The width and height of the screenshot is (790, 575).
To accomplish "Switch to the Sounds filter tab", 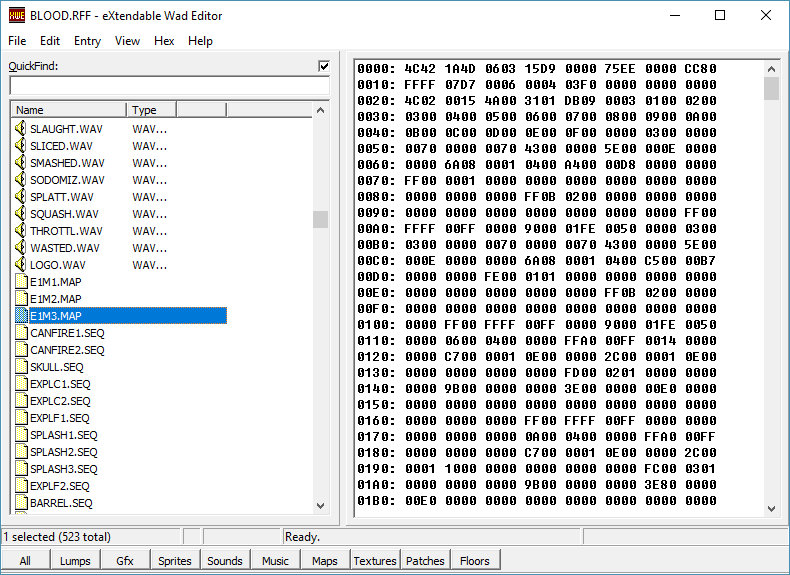I will tap(225, 561).
